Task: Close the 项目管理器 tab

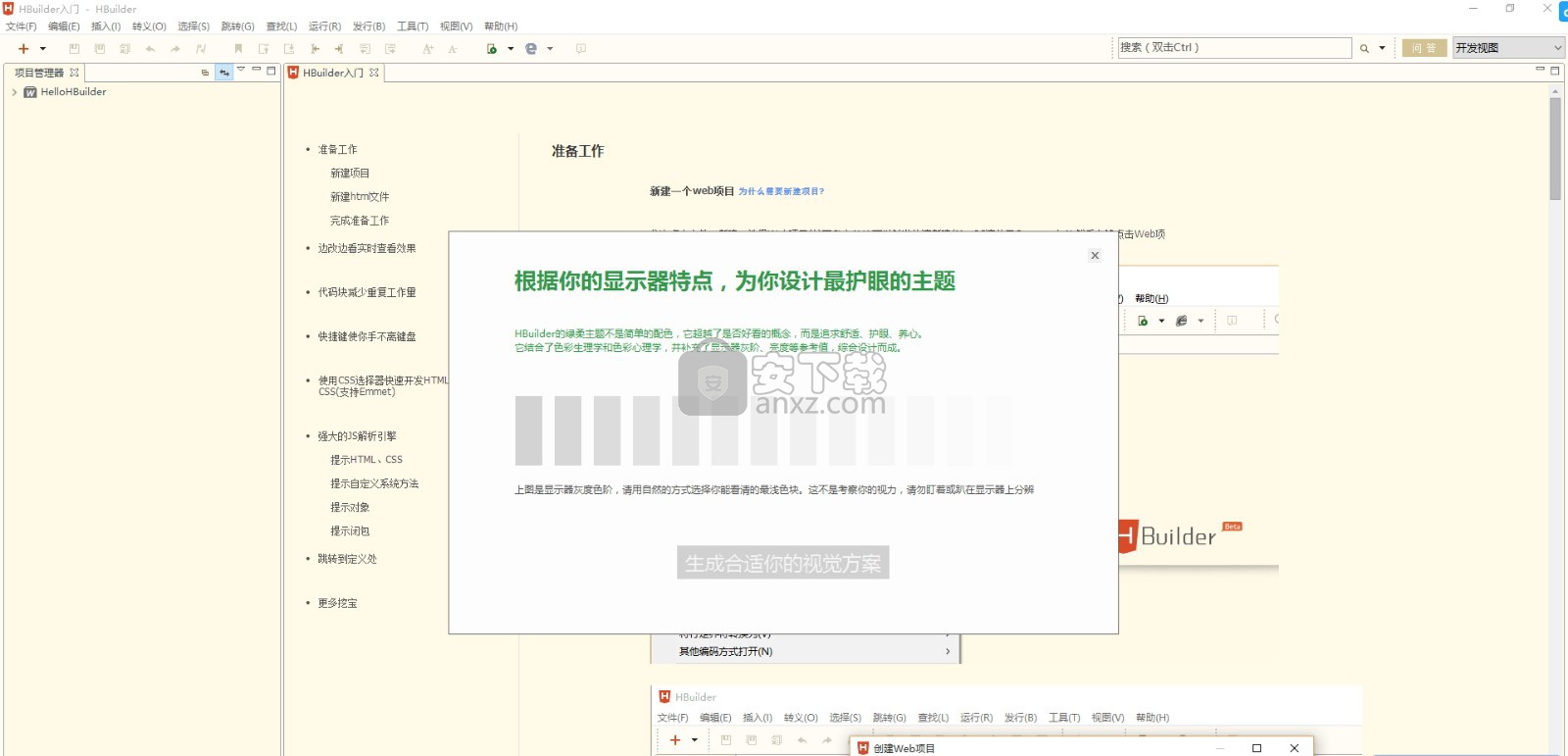Action: (x=74, y=73)
